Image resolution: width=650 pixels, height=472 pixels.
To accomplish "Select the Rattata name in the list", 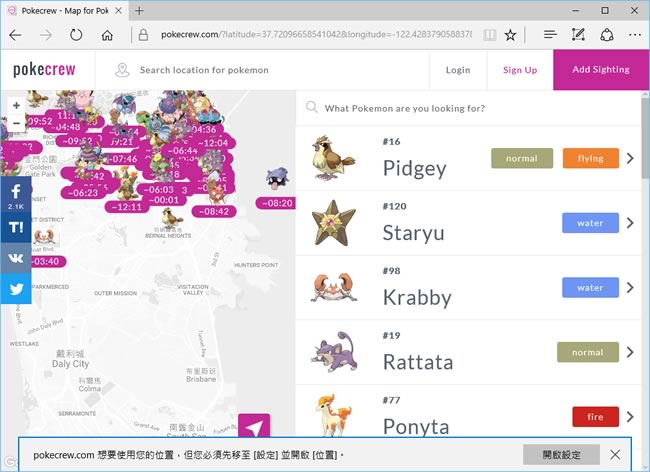I will [x=418, y=362].
